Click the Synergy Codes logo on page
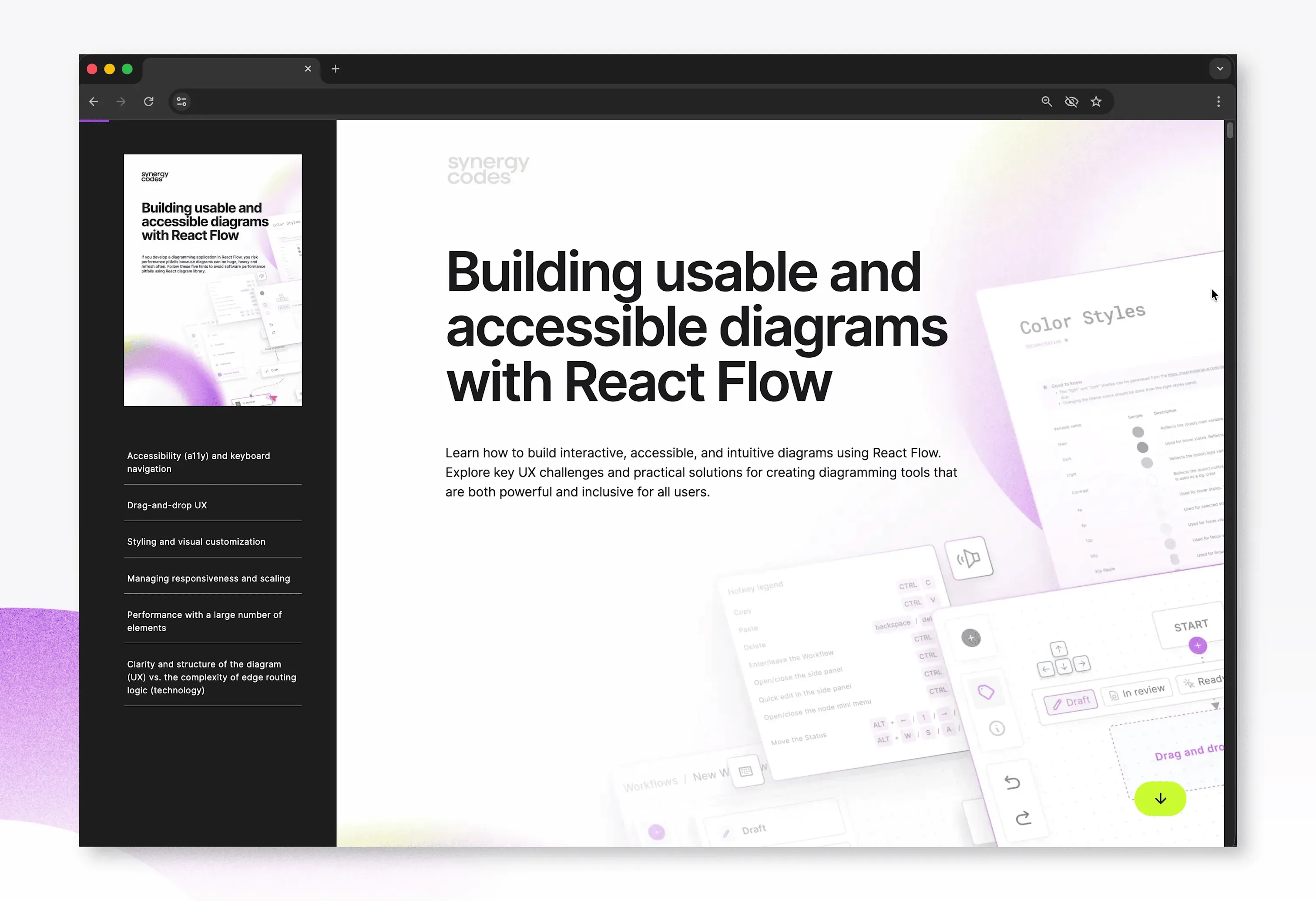1316x901 pixels. click(x=488, y=170)
